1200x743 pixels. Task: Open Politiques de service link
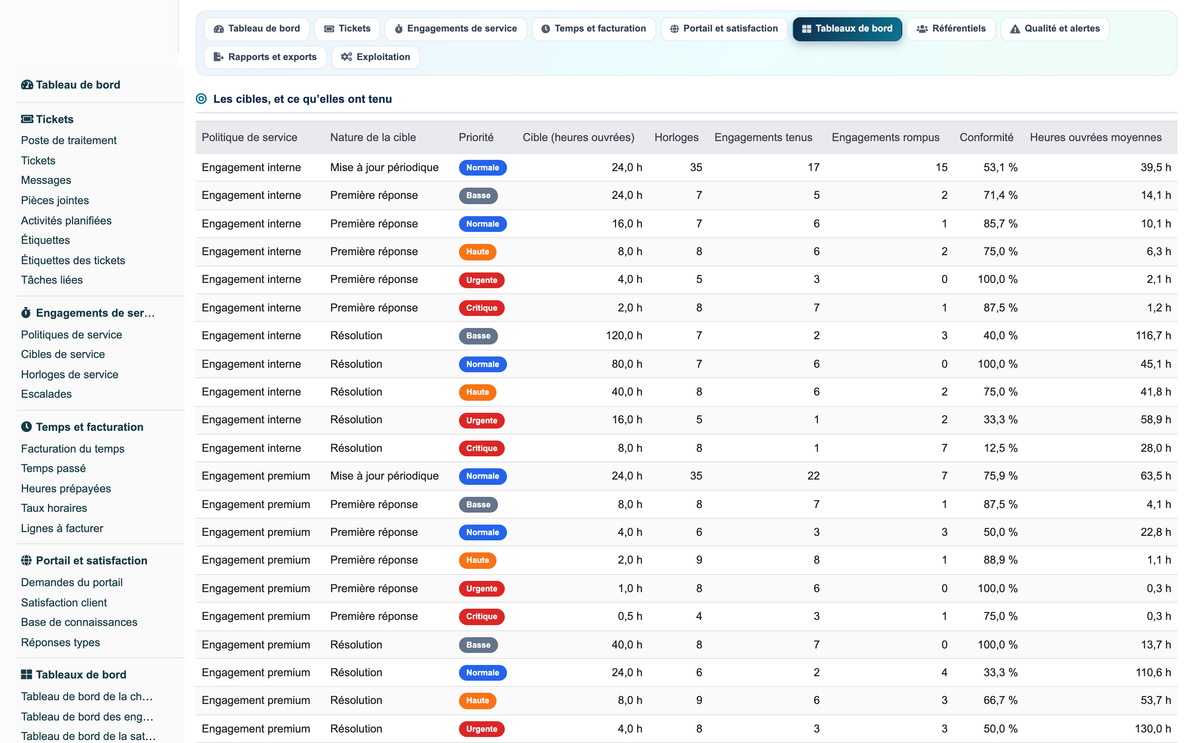(72, 335)
